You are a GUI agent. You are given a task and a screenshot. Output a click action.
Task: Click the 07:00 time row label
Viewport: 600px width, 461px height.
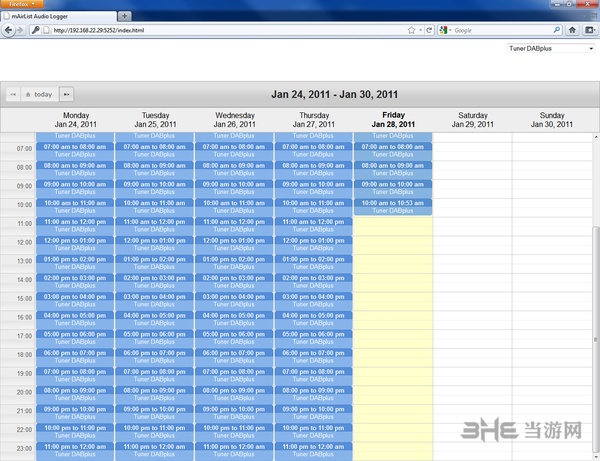pyautogui.click(x=24, y=148)
